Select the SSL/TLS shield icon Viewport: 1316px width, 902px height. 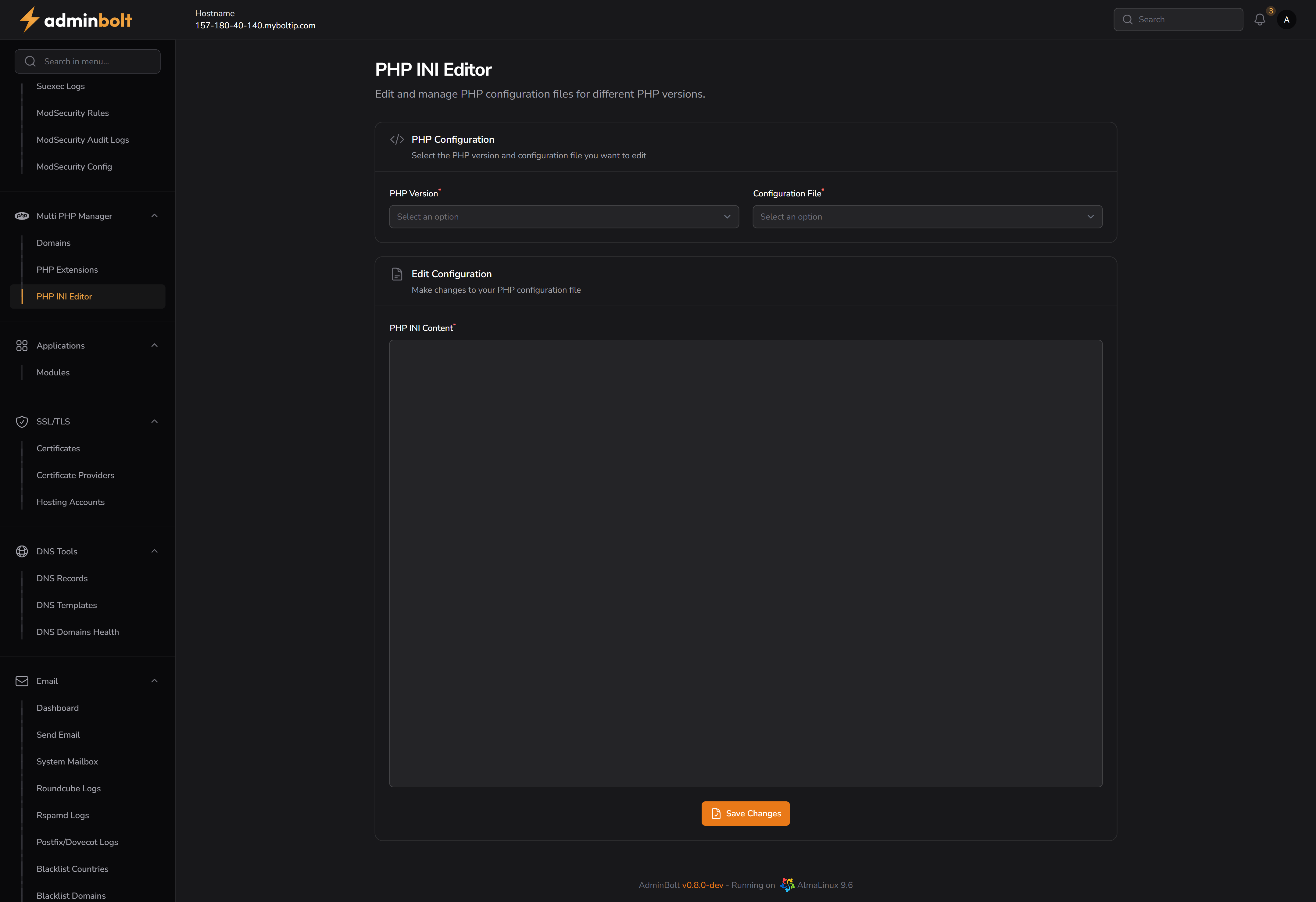[x=22, y=421]
